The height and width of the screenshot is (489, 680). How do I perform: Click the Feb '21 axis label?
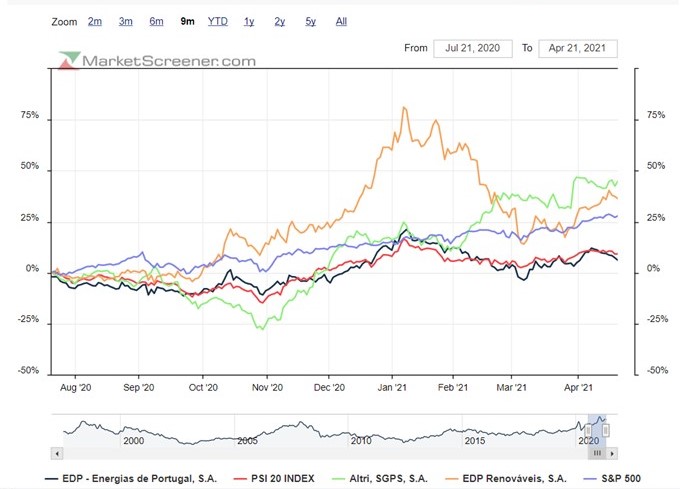[x=453, y=388]
